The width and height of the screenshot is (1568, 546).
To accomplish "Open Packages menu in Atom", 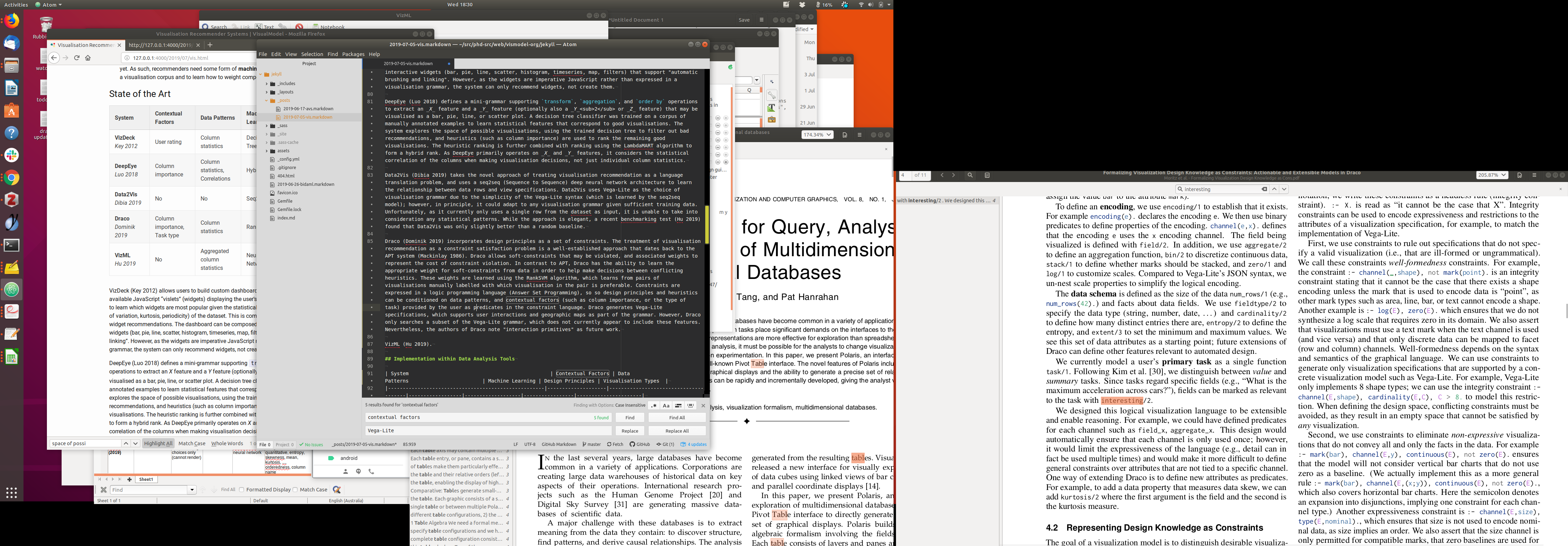I will tap(353, 54).
